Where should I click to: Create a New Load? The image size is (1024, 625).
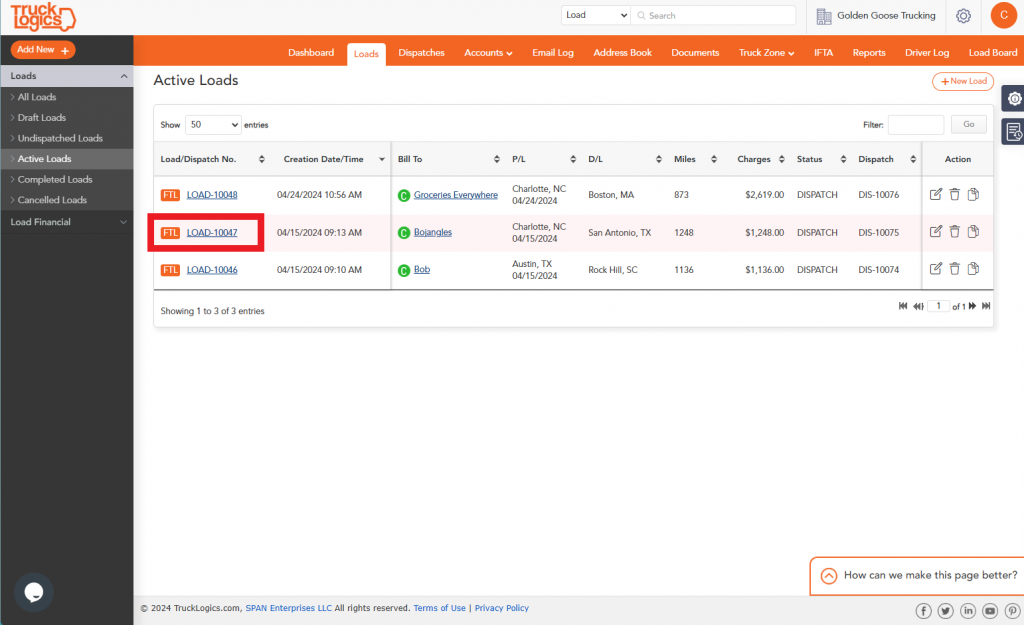pos(963,81)
